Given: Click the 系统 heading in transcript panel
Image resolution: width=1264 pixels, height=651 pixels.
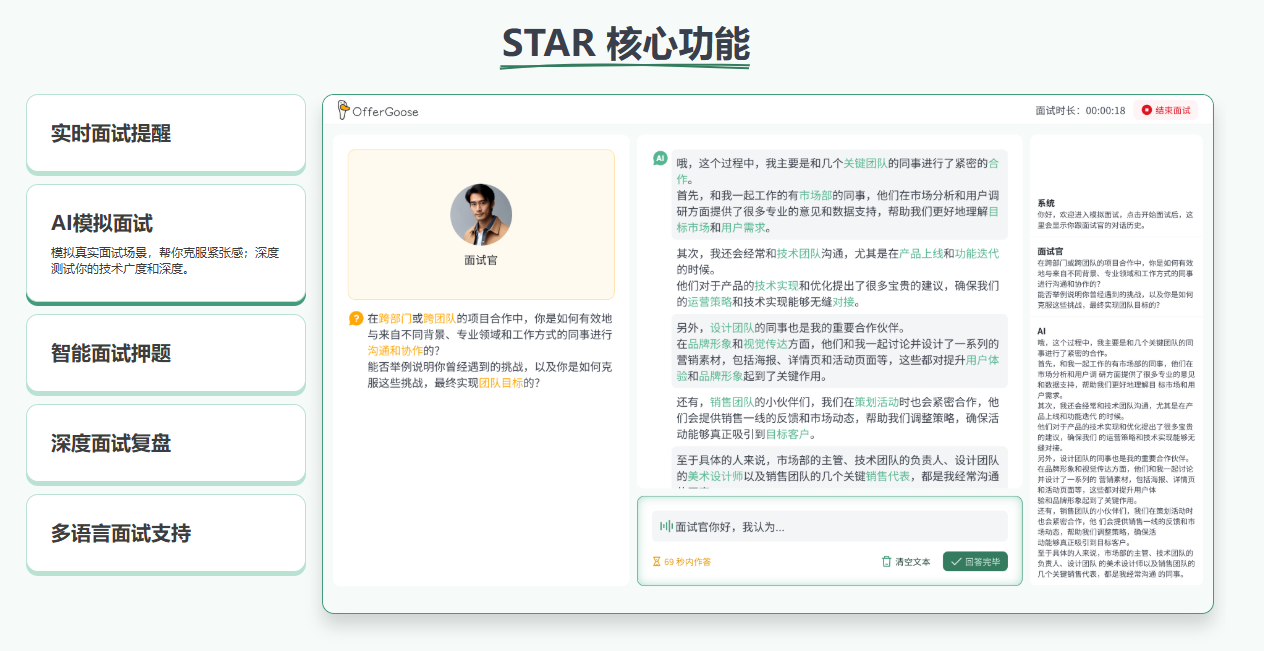Looking at the screenshot, I should [x=1046, y=203].
